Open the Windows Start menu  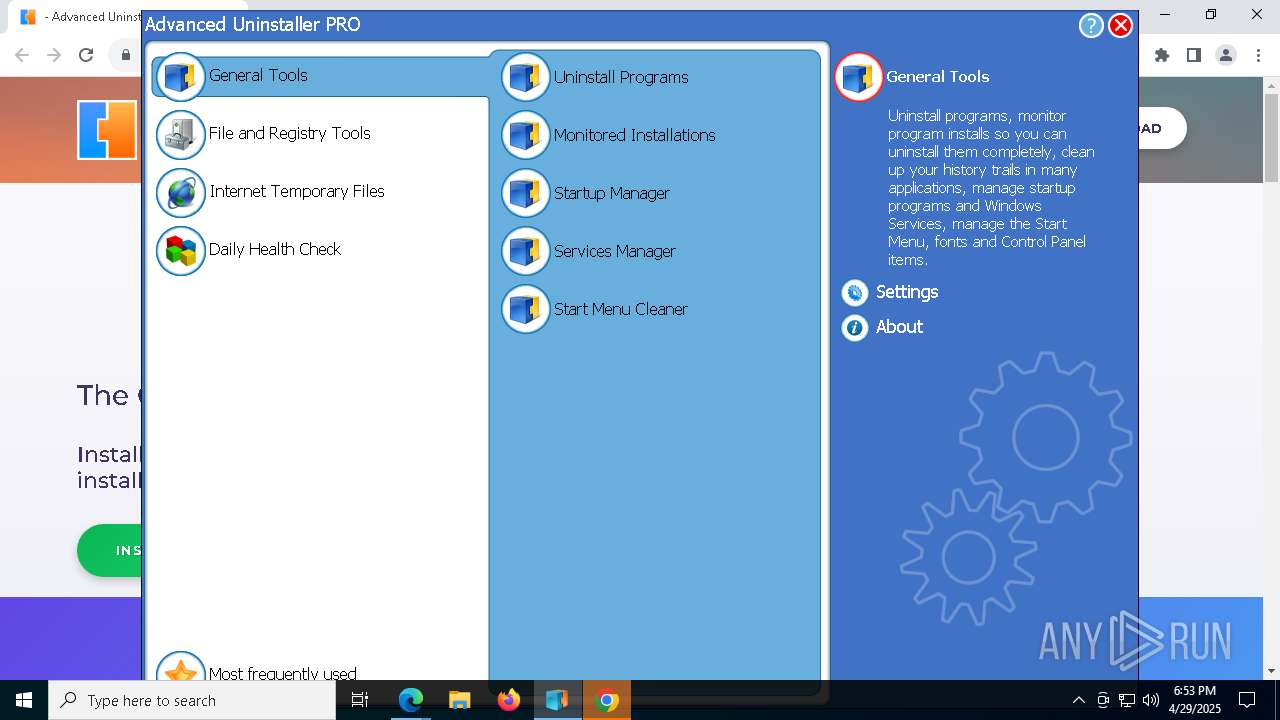(24, 700)
